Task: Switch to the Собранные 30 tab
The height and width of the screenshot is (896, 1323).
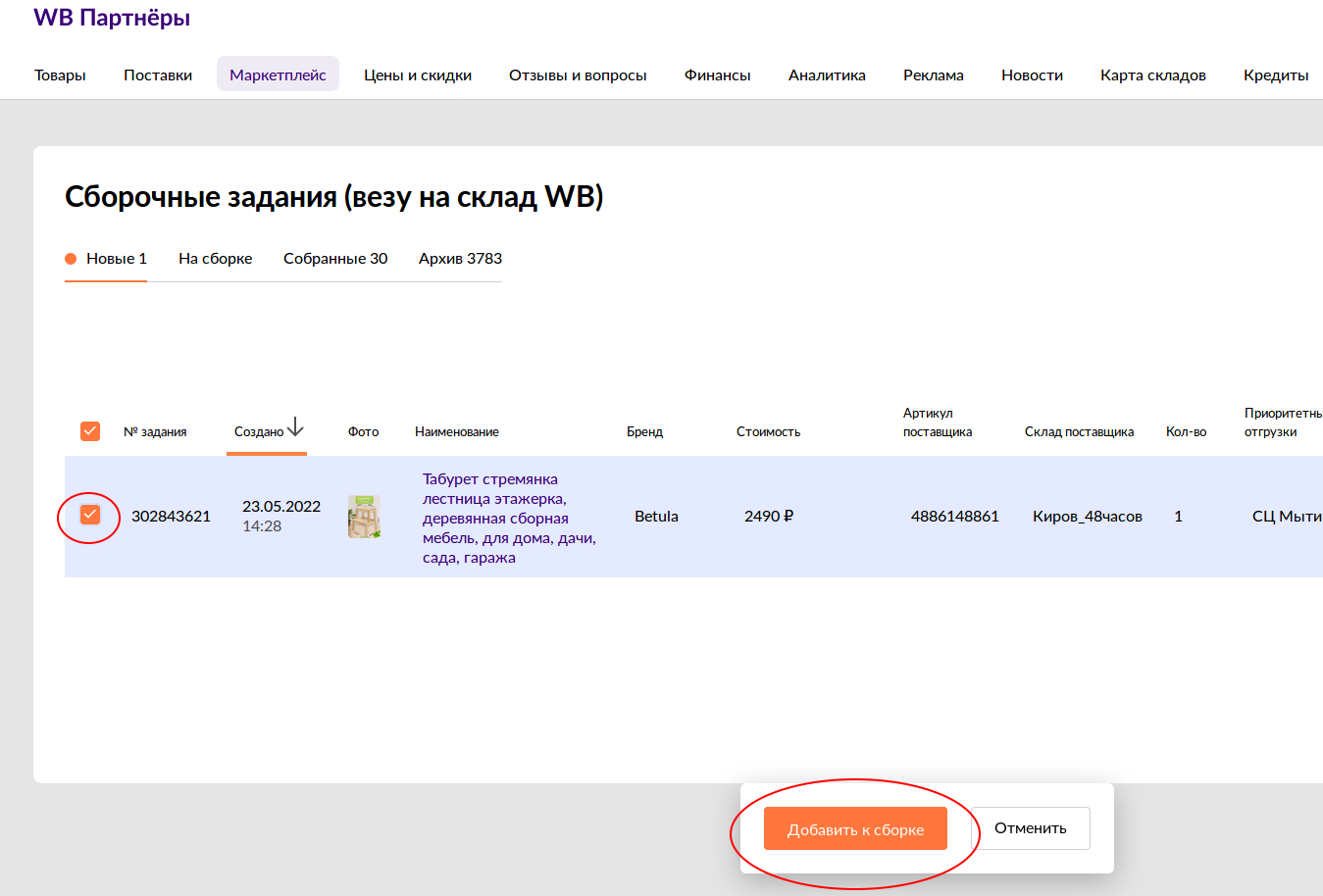Action: (x=335, y=259)
